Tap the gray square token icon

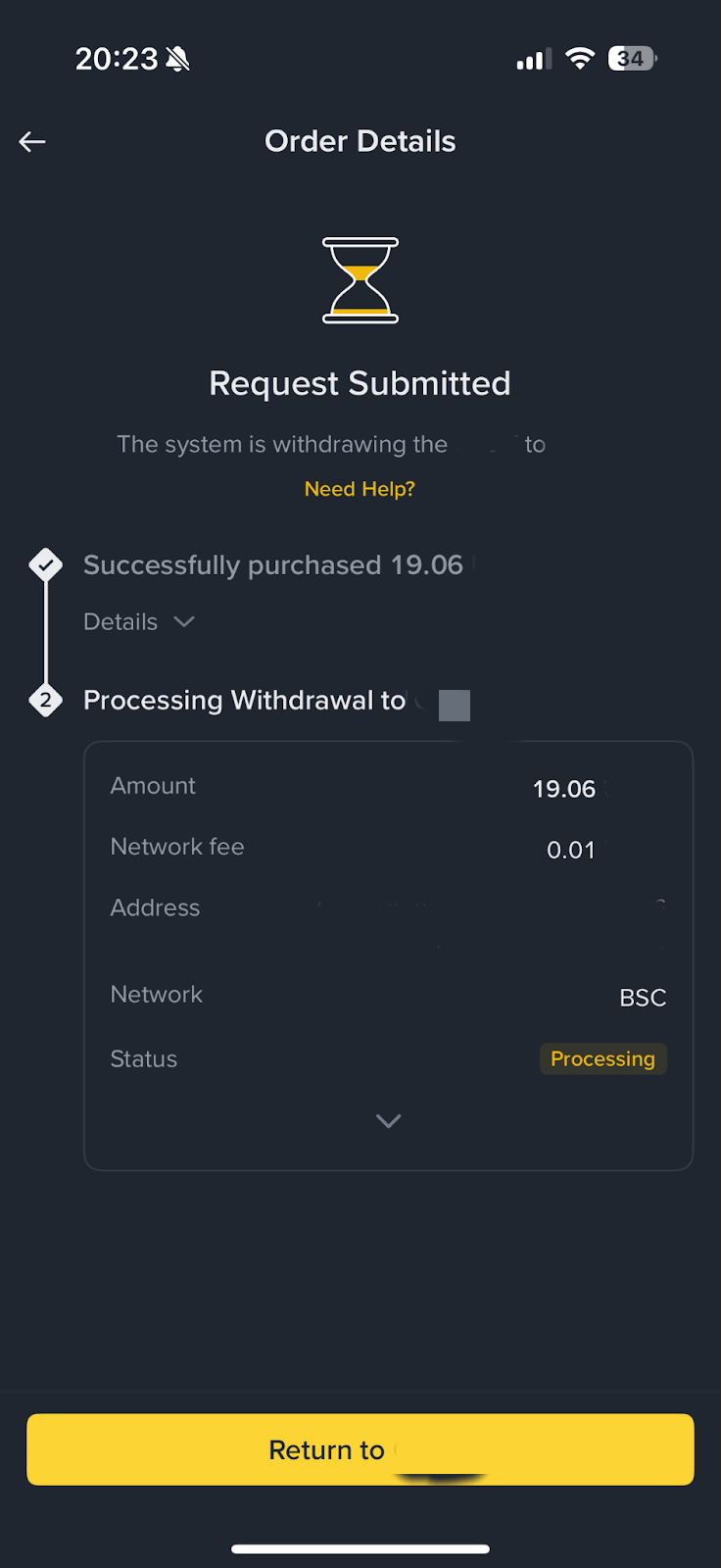(455, 705)
